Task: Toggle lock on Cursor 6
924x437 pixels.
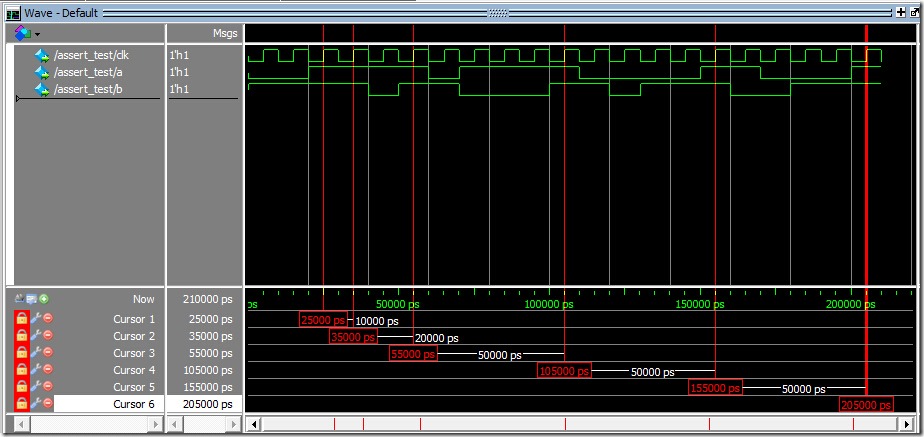Action: (21, 403)
